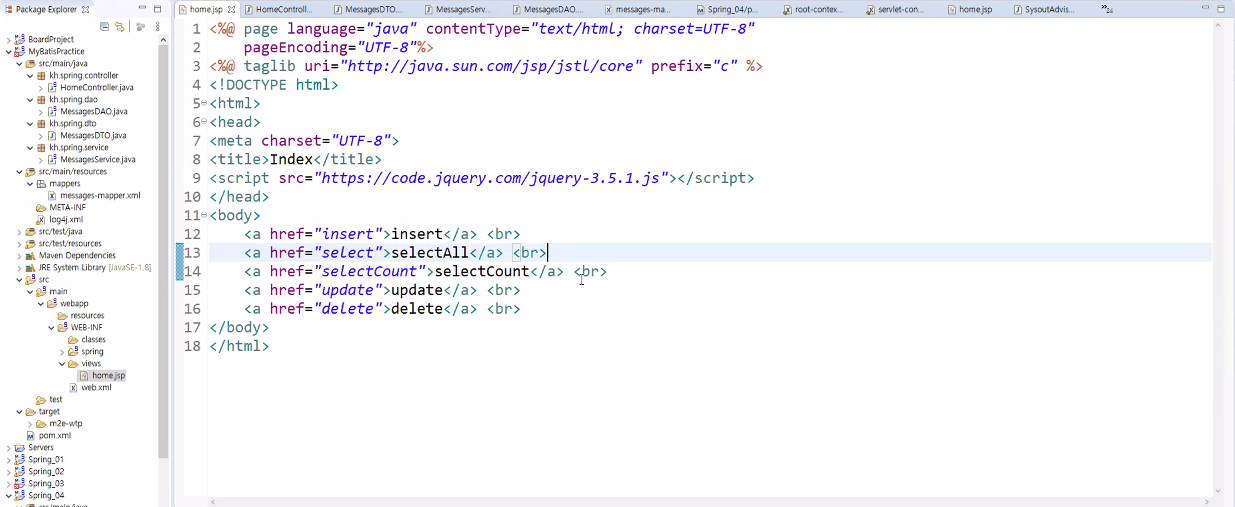Click line number 13 marker in gutter
1235x507 pixels.
[192, 253]
